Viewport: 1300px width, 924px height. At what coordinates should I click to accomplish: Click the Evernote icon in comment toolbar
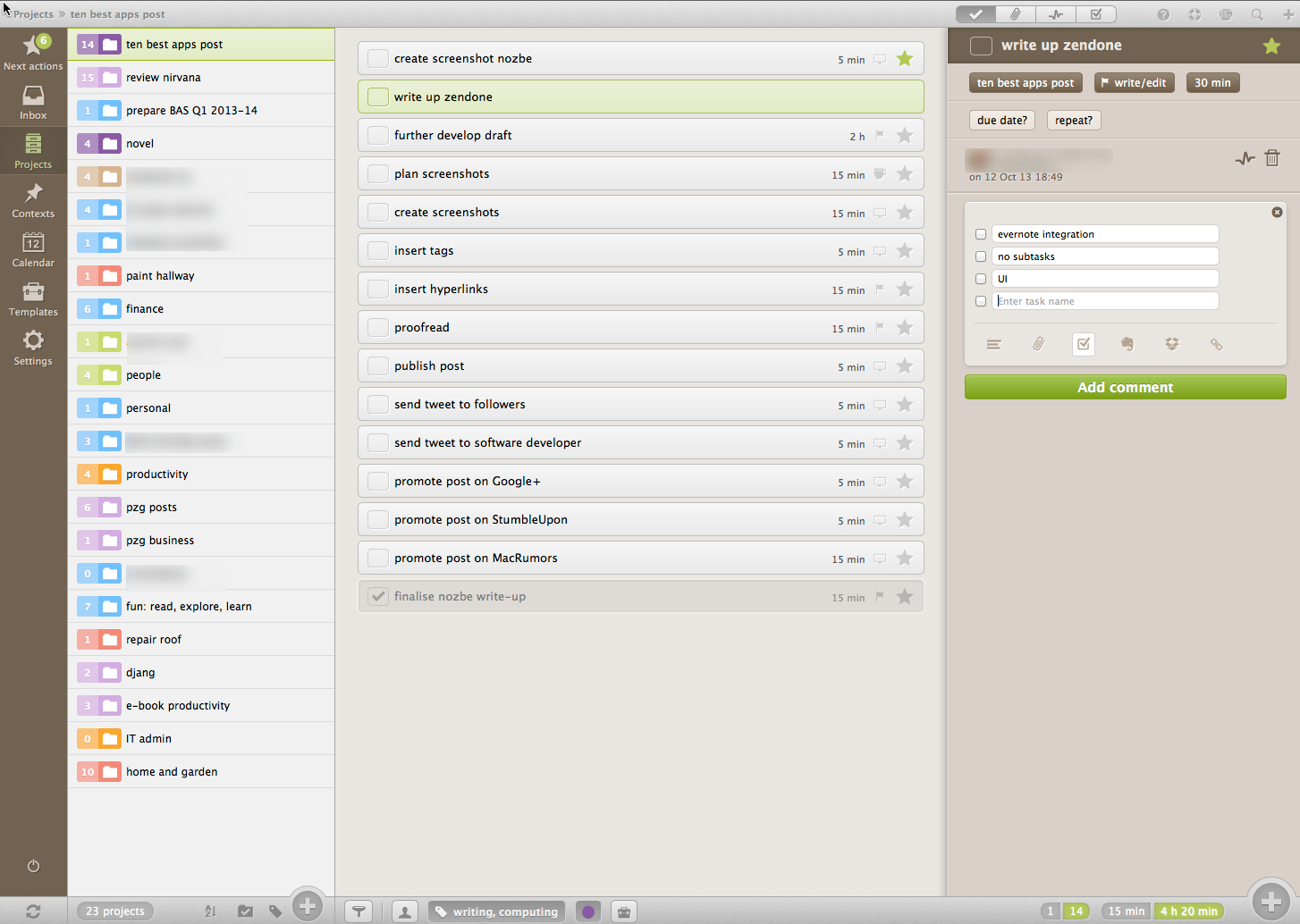coord(1127,344)
